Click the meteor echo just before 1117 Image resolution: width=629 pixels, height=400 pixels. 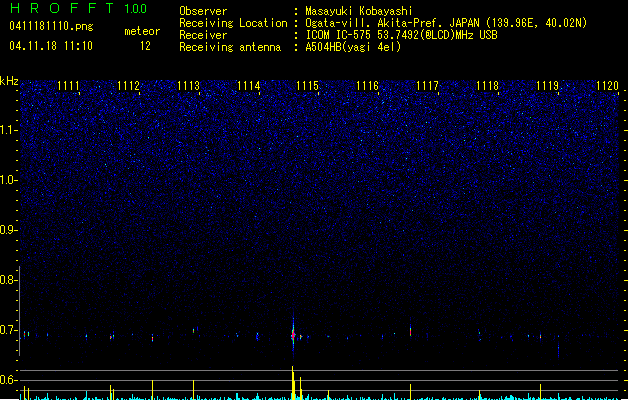[410, 331]
